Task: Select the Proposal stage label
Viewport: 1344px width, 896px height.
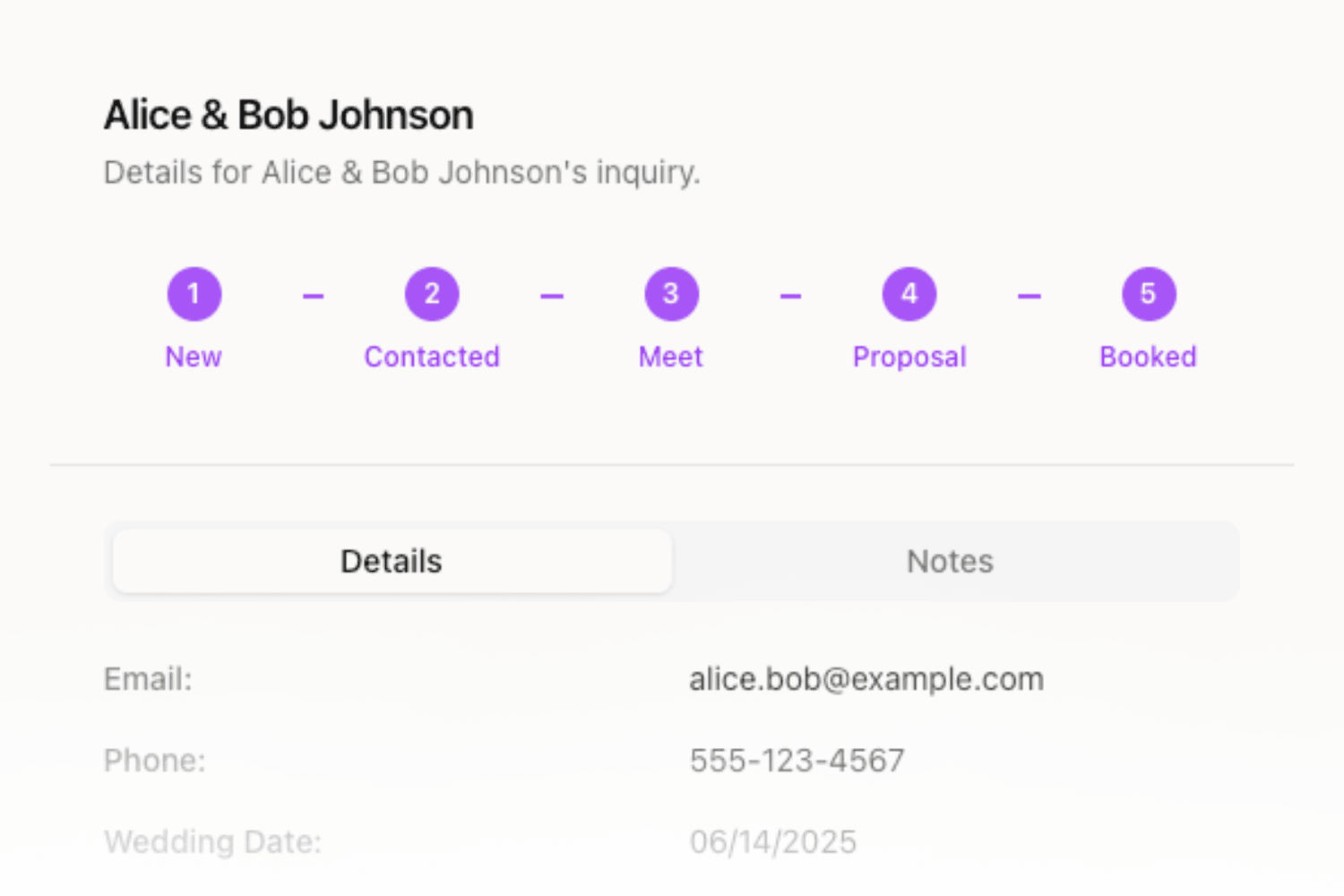Action: tap(909, 357)
